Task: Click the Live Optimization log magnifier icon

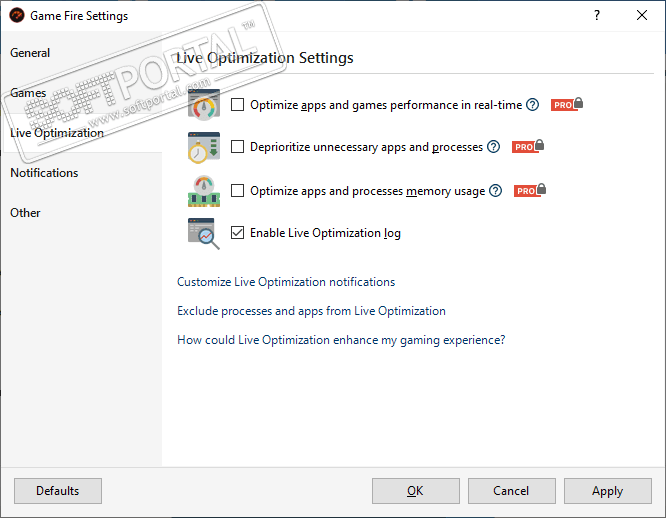Action: click(x=203, y=233)
